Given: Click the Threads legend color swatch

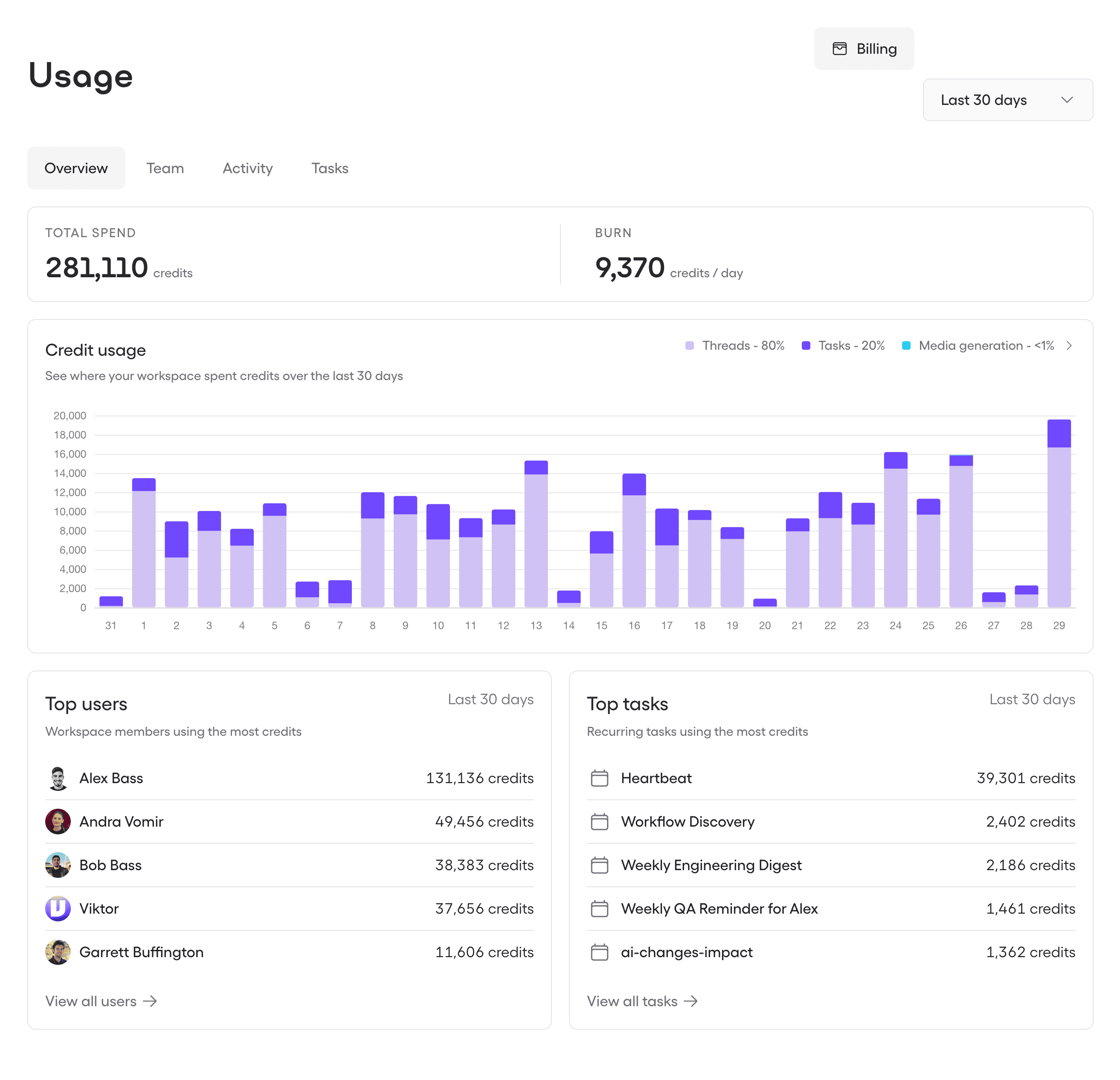Looking at the screenshot, I should [689, 346].
